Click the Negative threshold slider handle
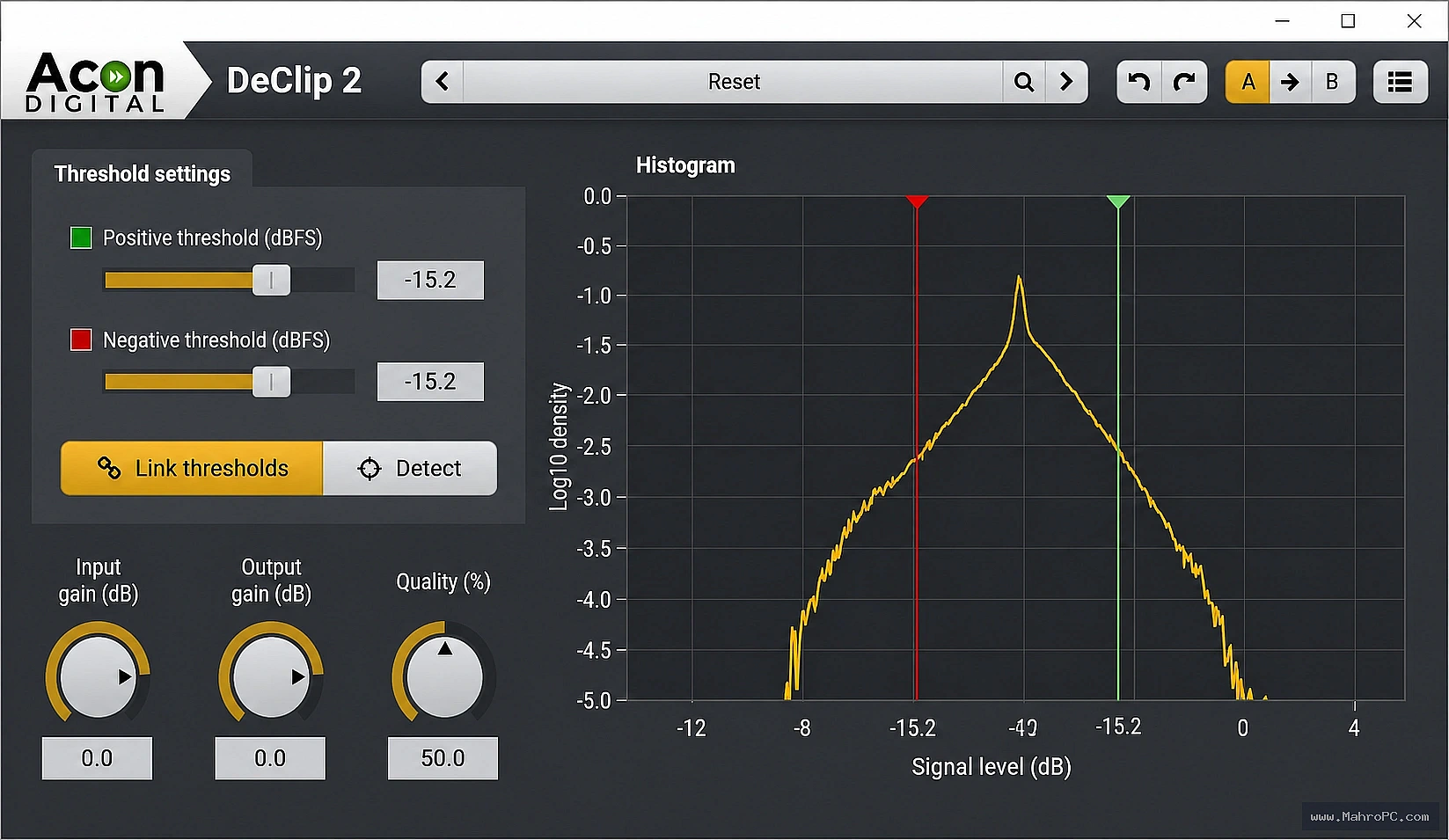Screen dimensions: 1449x840 click(x=272, y=382)
